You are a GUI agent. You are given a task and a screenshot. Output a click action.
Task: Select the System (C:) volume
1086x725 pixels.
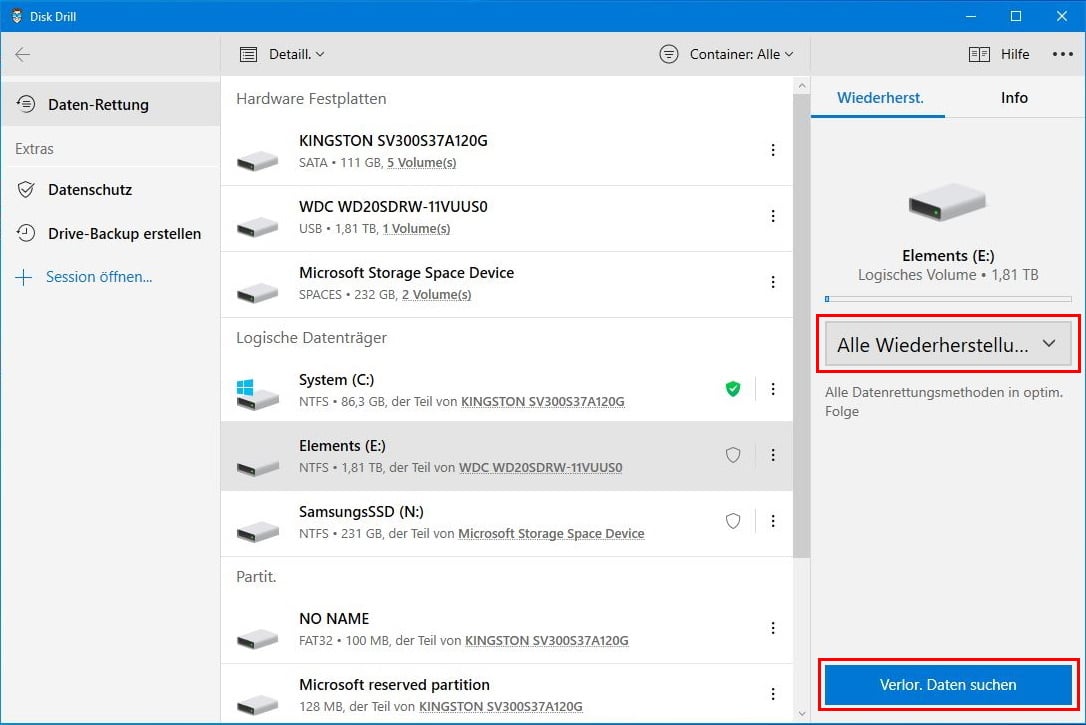[507, 390]
